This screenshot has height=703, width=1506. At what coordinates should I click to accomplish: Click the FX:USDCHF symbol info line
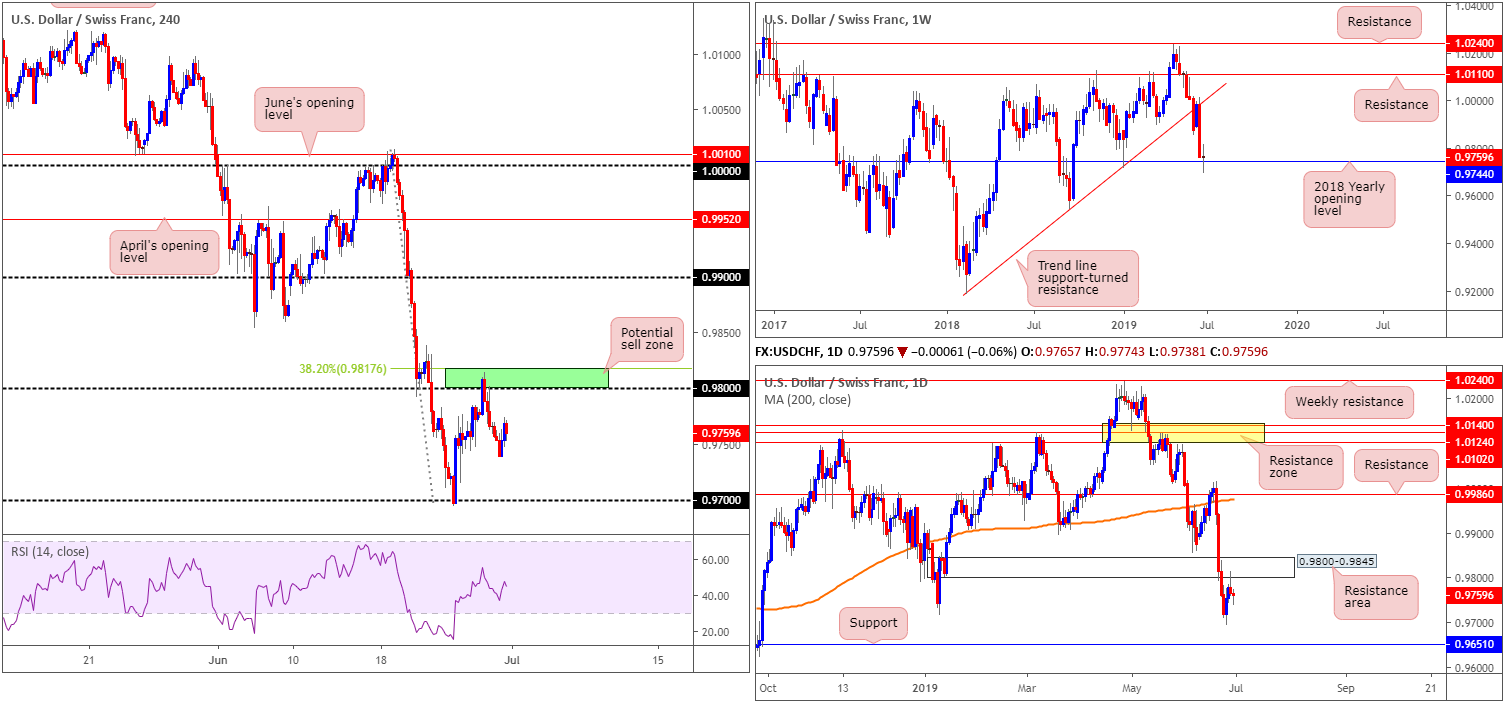[x=1013, y=352]
